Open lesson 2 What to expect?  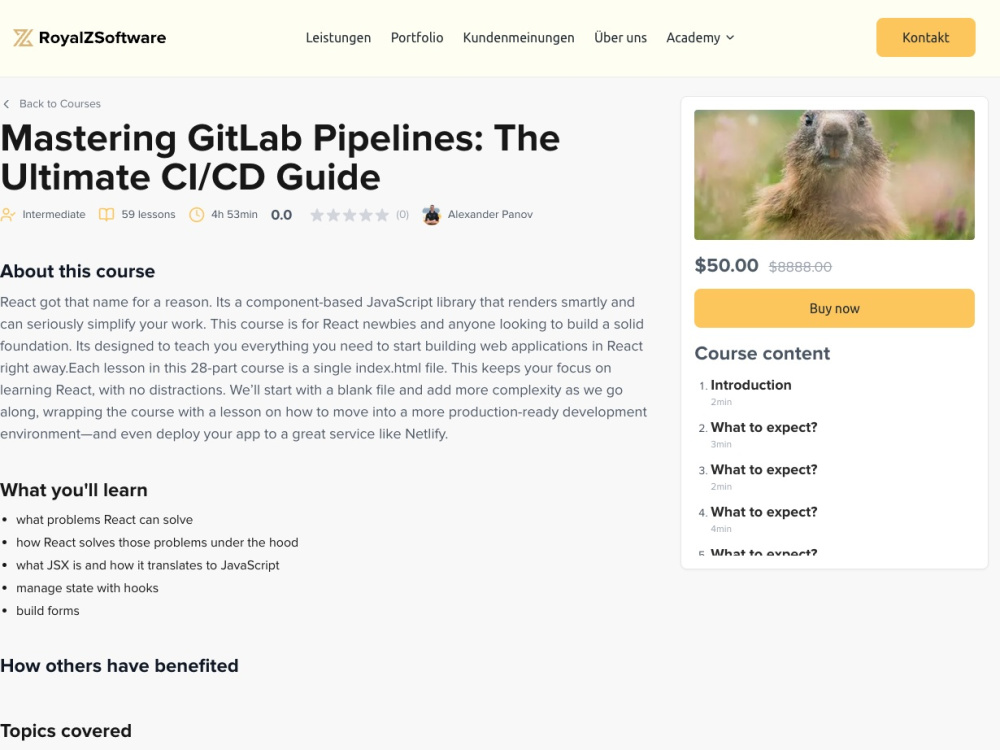(x=764, y=427)
